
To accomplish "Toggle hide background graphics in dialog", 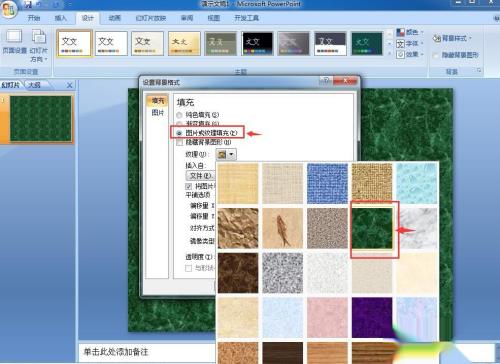I will [180, 143].
